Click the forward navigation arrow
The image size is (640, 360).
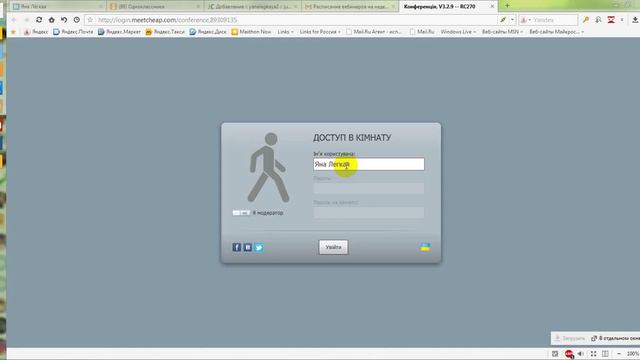(x=27, y=20)
